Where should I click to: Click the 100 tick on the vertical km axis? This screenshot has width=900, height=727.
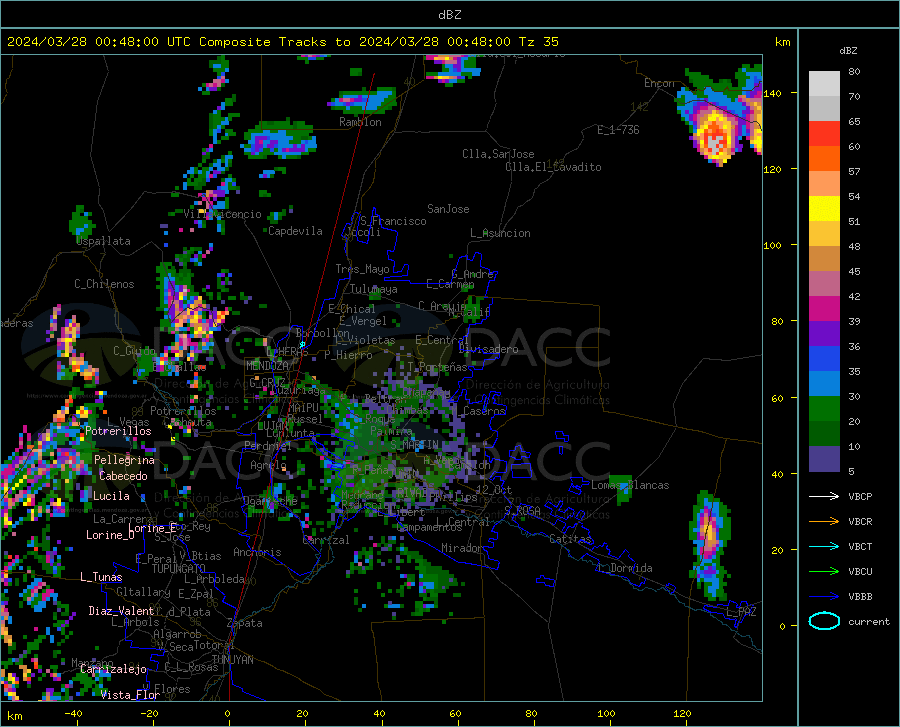(x=773, y=245)
